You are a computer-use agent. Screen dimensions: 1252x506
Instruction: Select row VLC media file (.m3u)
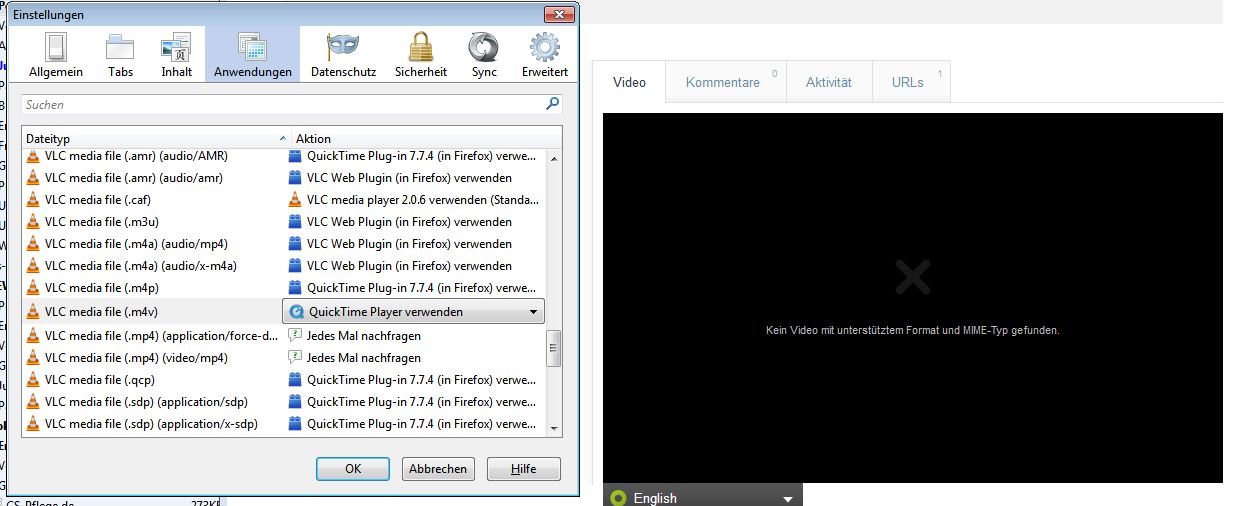tap(285, 222)
